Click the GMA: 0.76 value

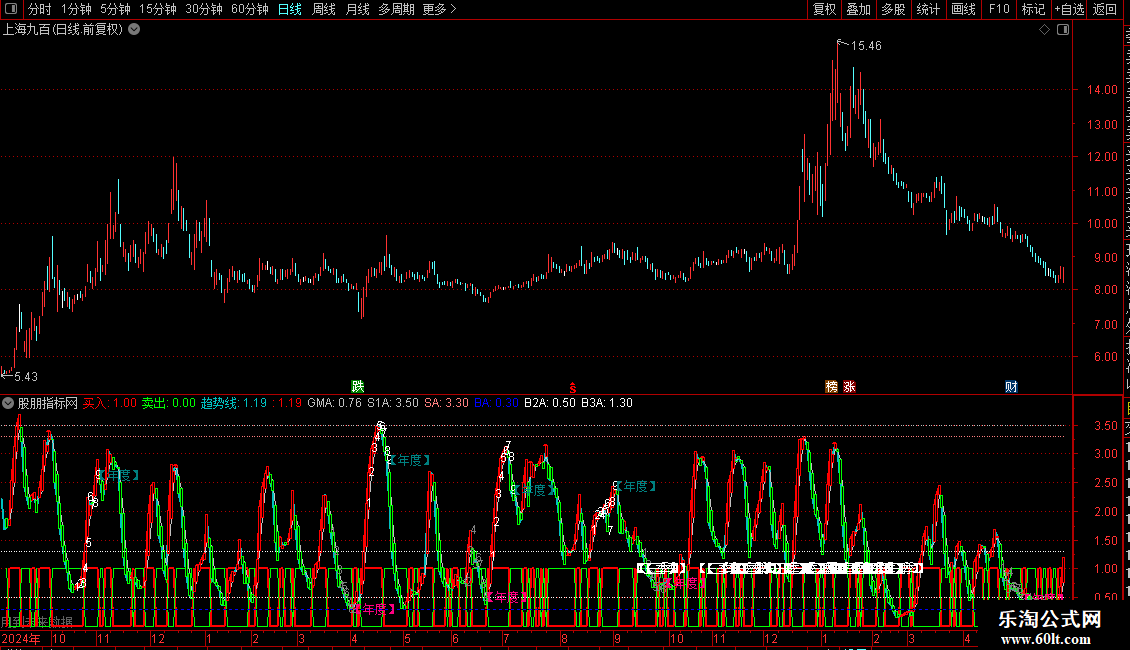(334, 403)
